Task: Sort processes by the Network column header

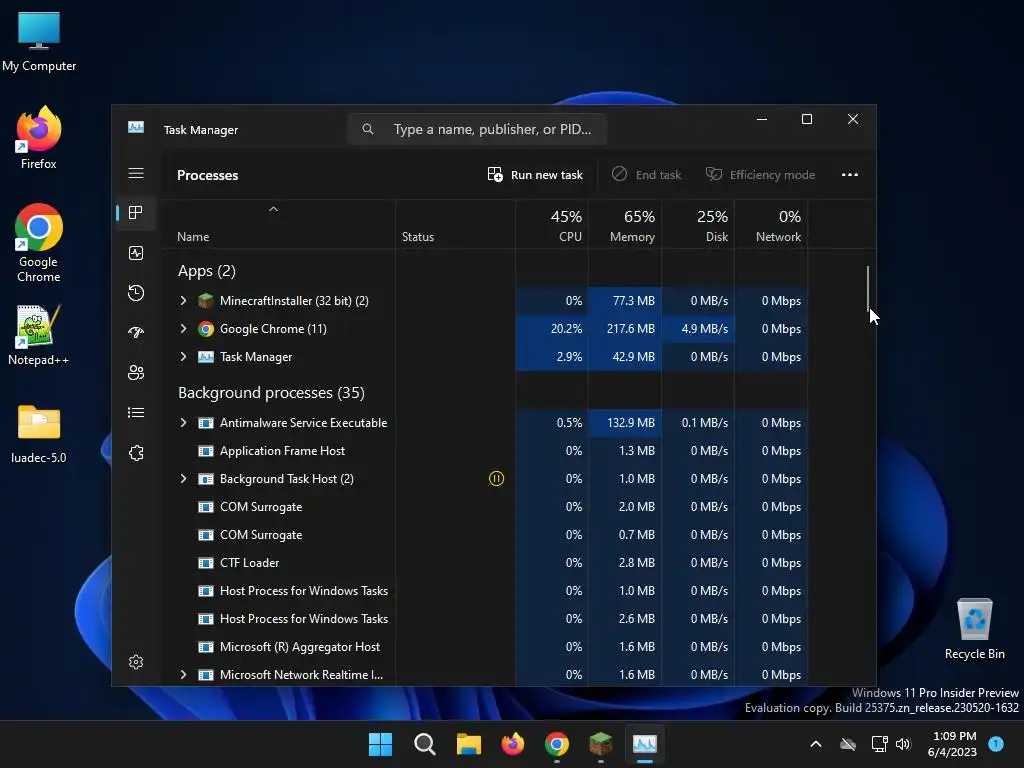Action: pos(771,225)
